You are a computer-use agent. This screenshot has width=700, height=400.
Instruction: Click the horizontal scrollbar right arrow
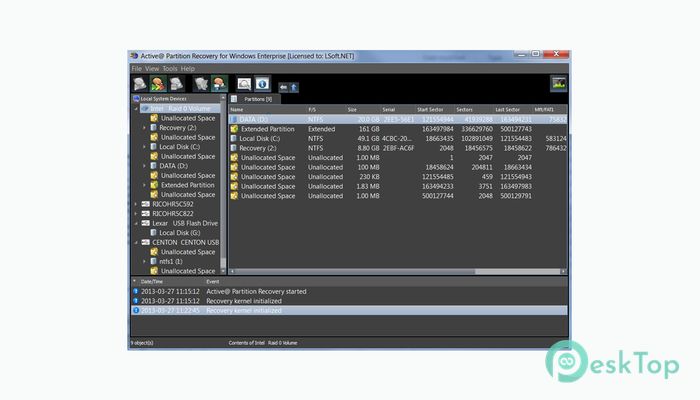563,271
